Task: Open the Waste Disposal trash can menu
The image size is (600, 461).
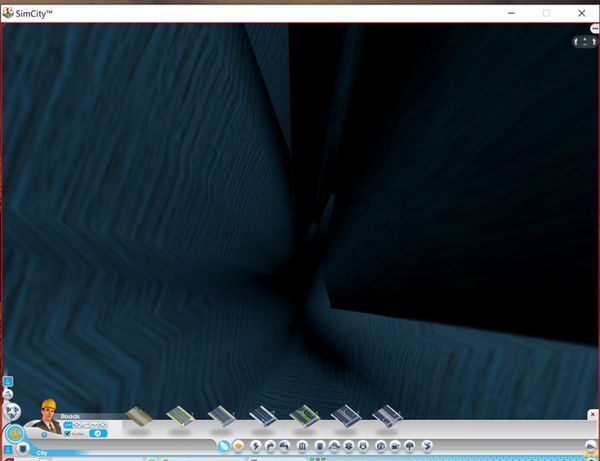Action: [320, 446]
